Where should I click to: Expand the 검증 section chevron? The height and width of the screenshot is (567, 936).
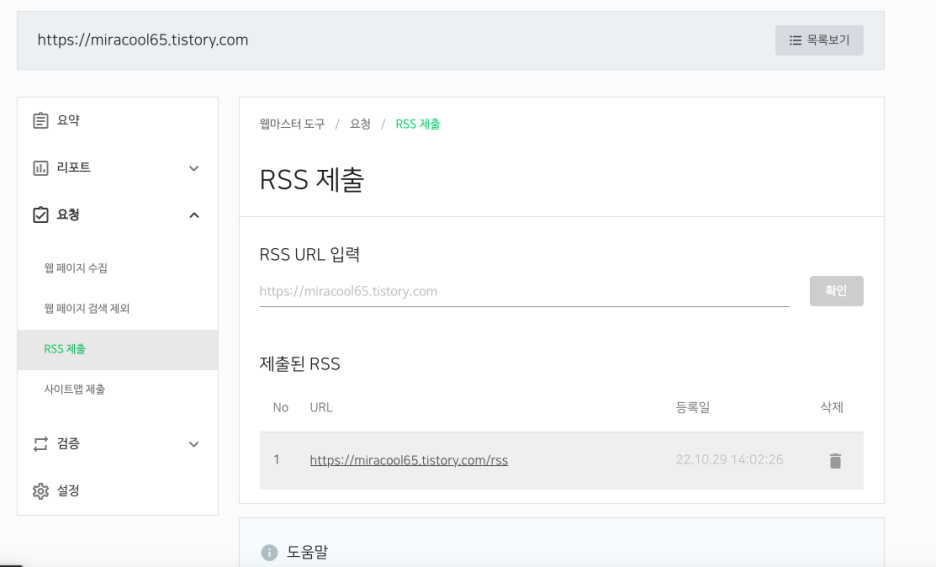tap(194, 444)
